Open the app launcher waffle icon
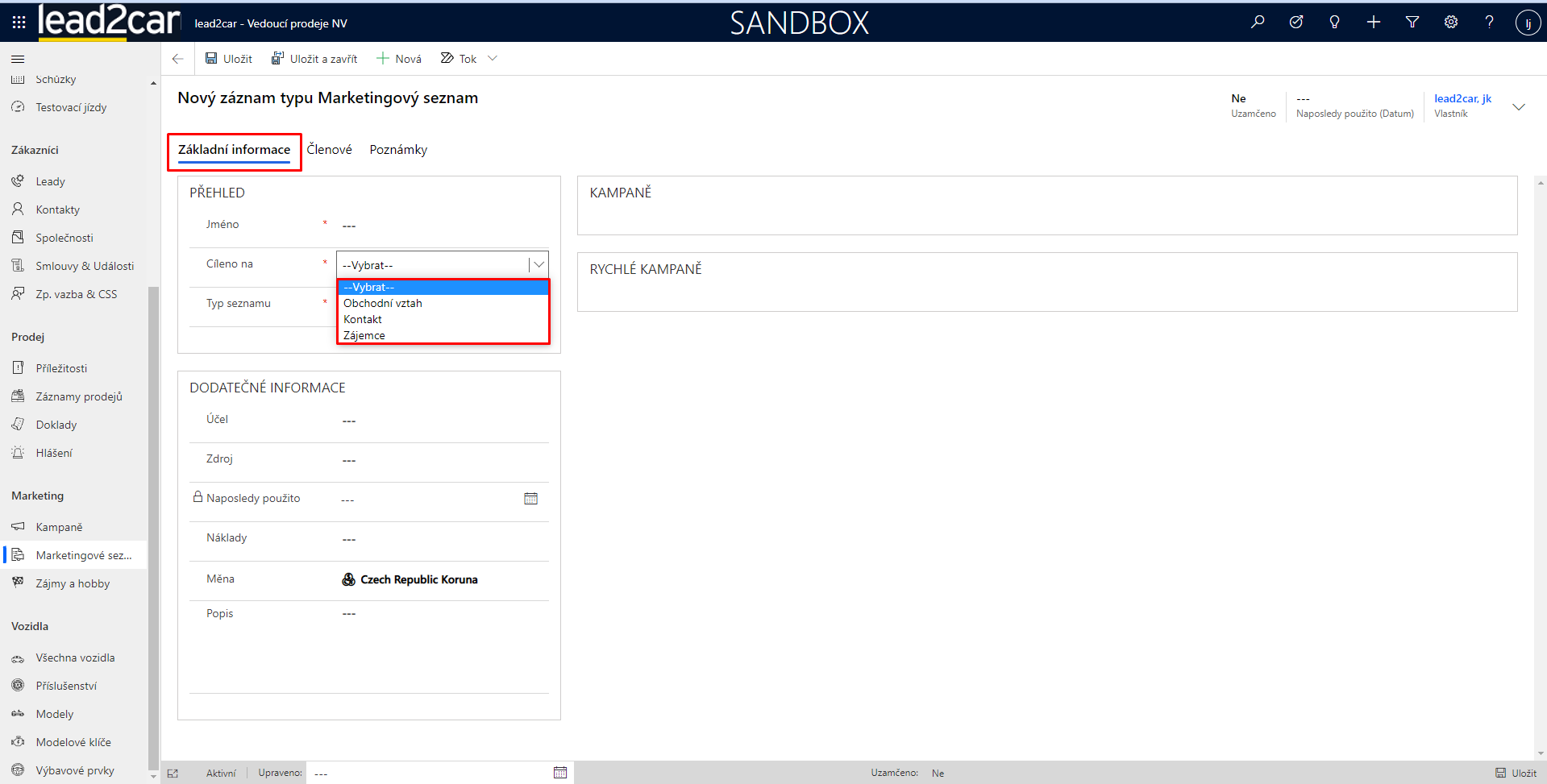The width and height of the screenshot is (1547, 784). [19, 23]
